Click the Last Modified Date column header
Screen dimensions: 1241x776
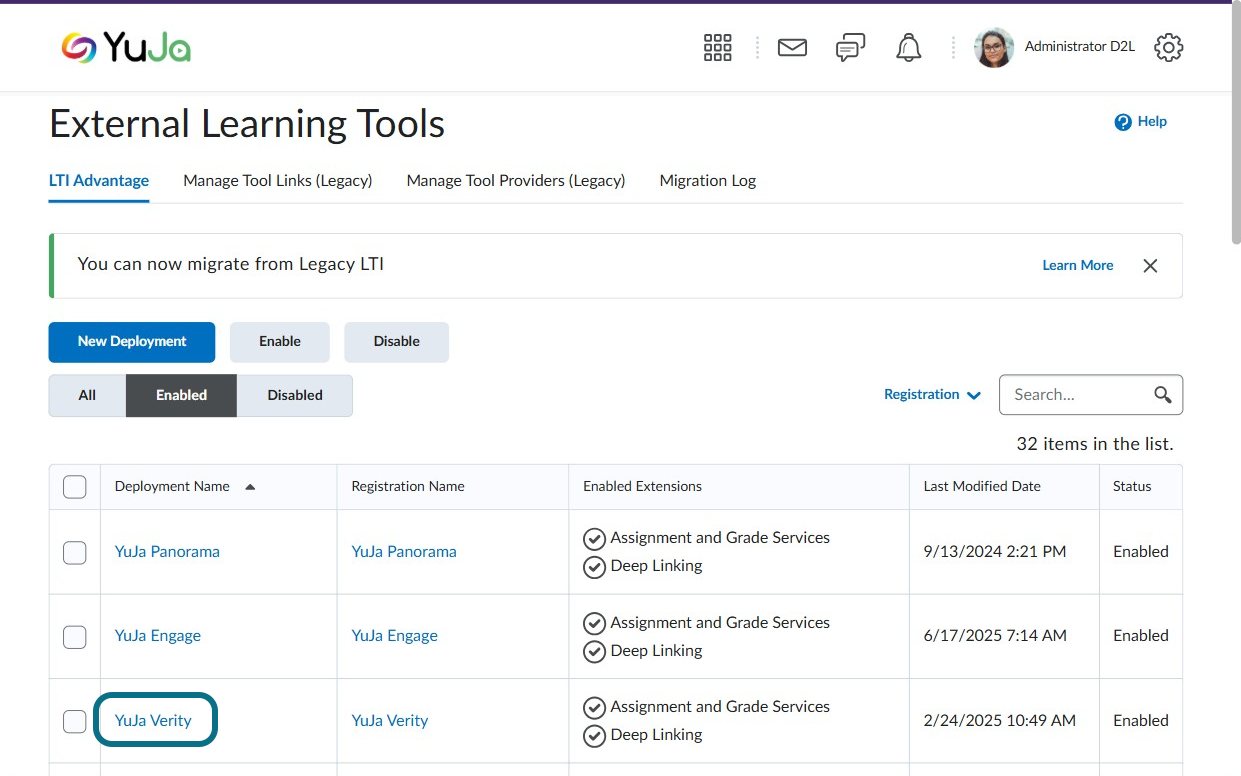(x=982, y=487)
